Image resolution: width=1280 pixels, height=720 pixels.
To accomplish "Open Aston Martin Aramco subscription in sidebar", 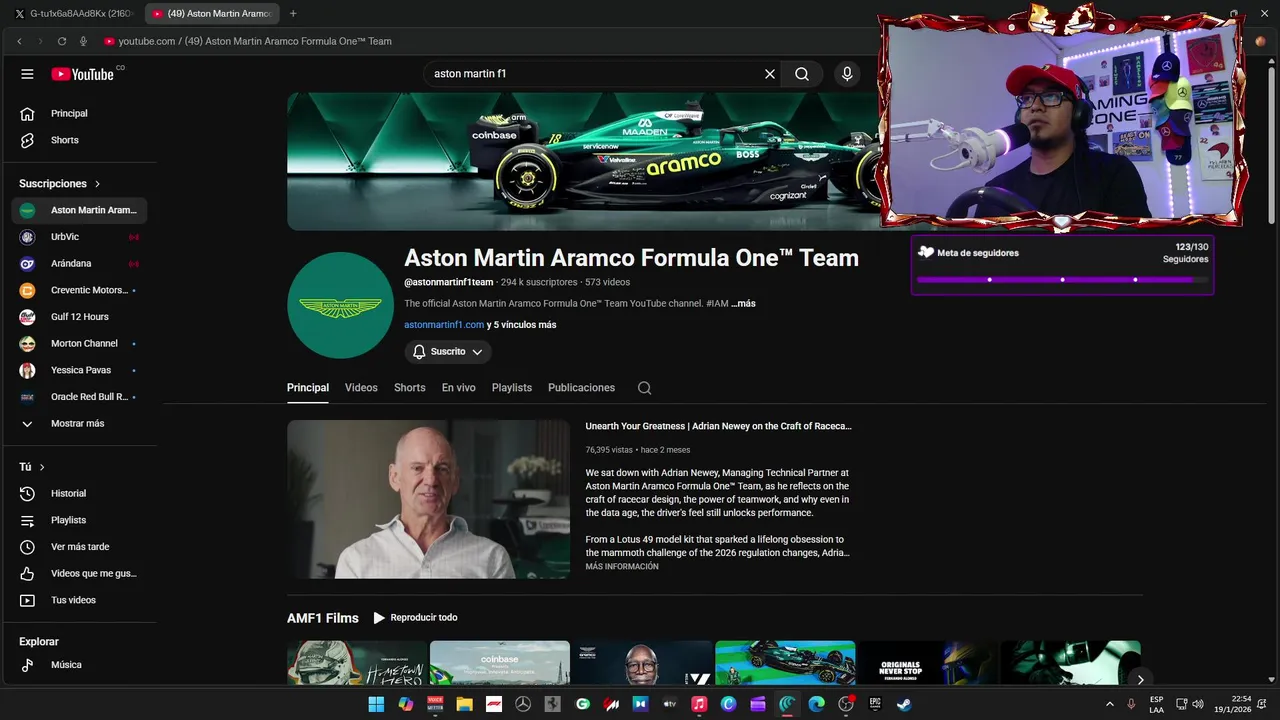I will pos(80,210).
